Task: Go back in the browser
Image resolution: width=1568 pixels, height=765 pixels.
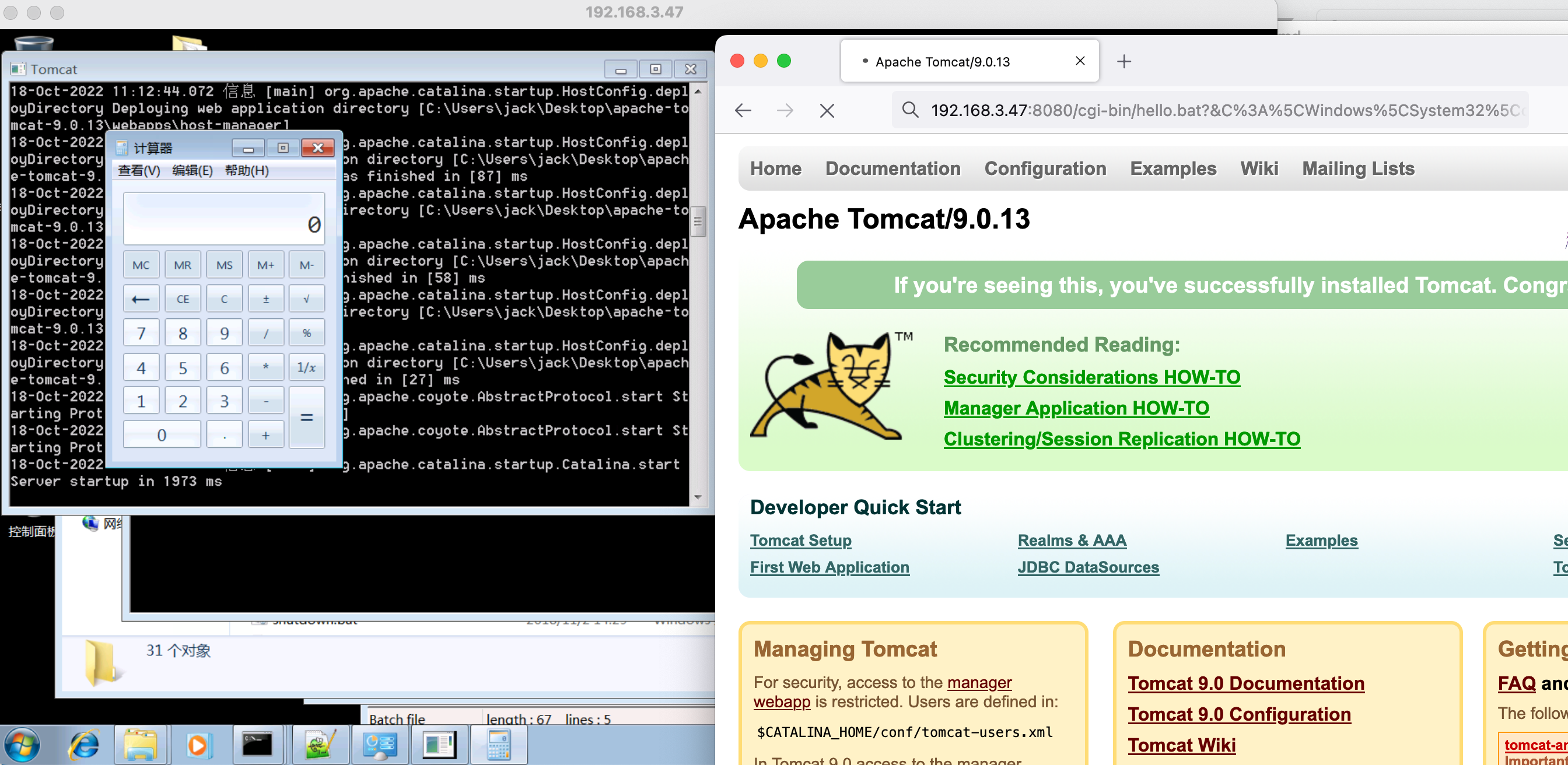Action: pyautogui.click(x=743, y=110)
